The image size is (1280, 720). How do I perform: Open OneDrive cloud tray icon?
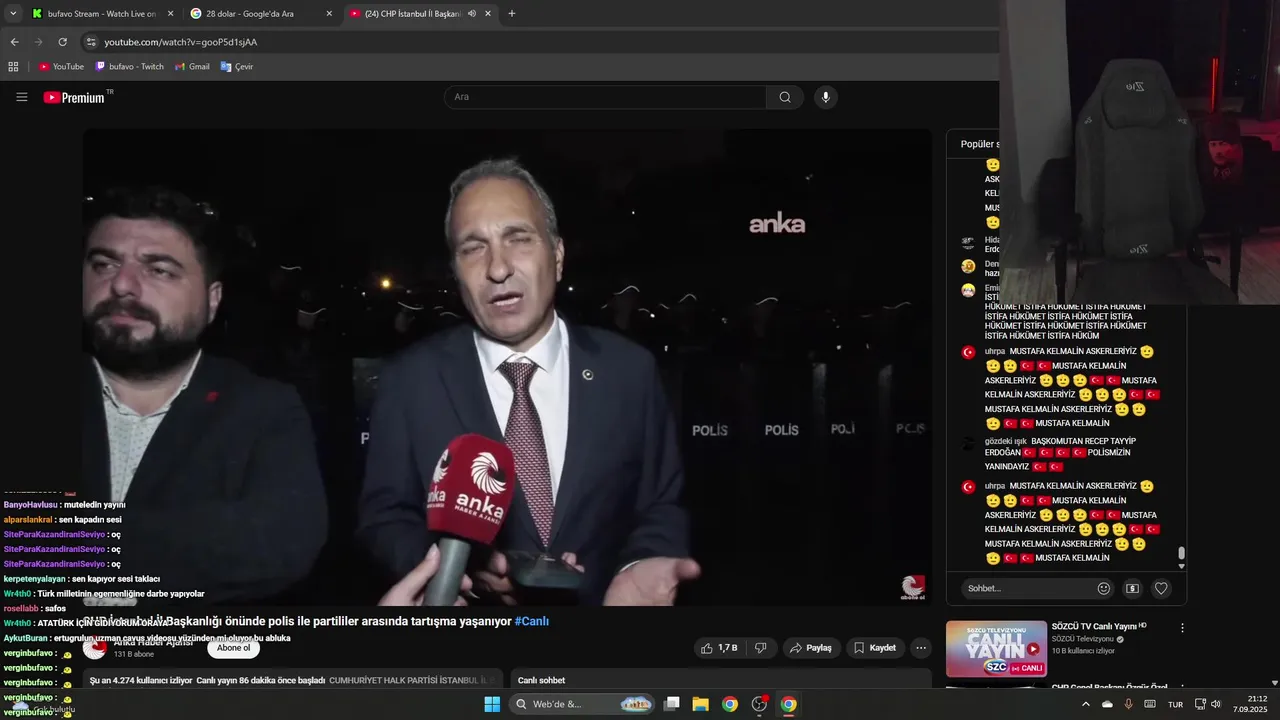point(1107,704)
